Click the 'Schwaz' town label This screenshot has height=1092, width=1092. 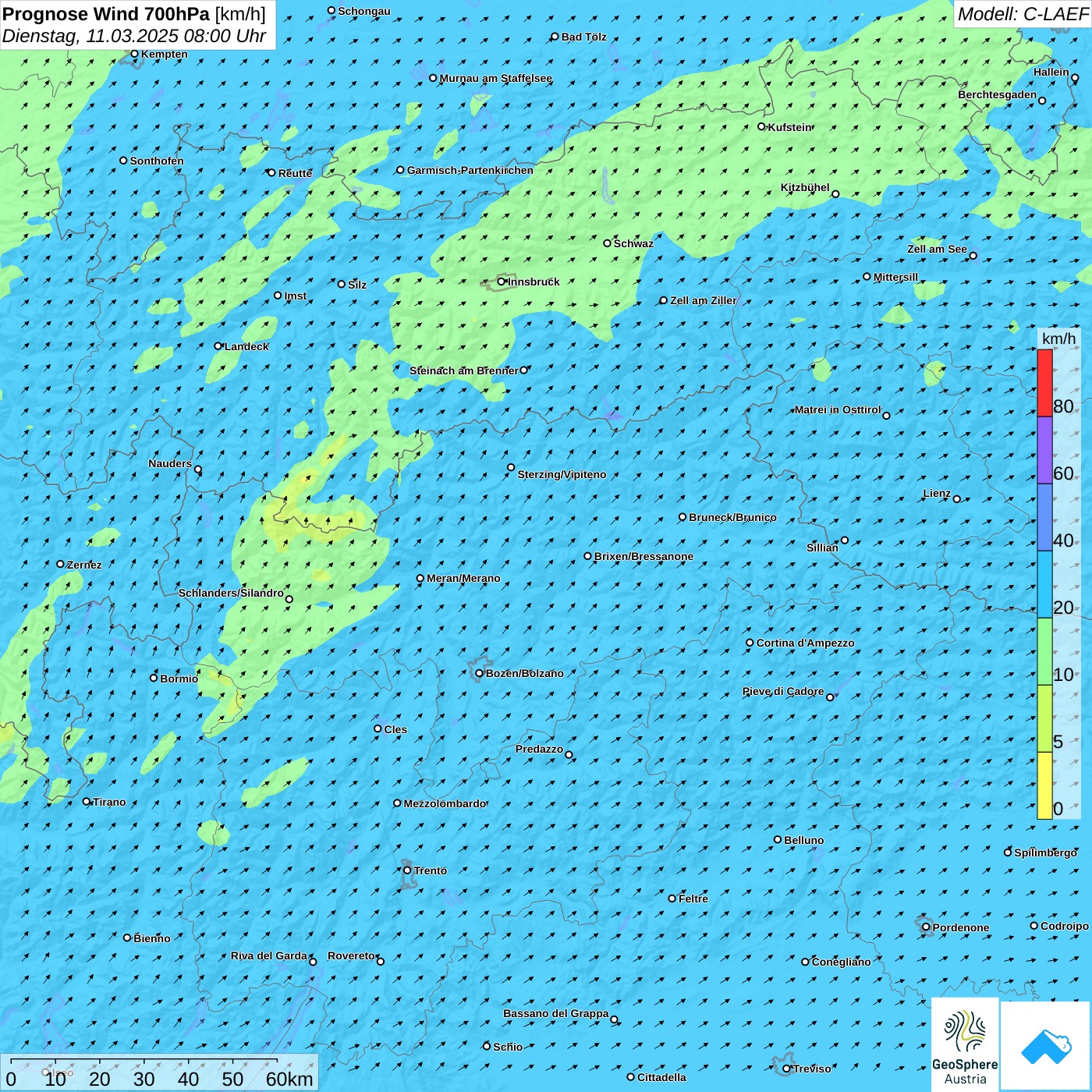[x=633, y=243]
